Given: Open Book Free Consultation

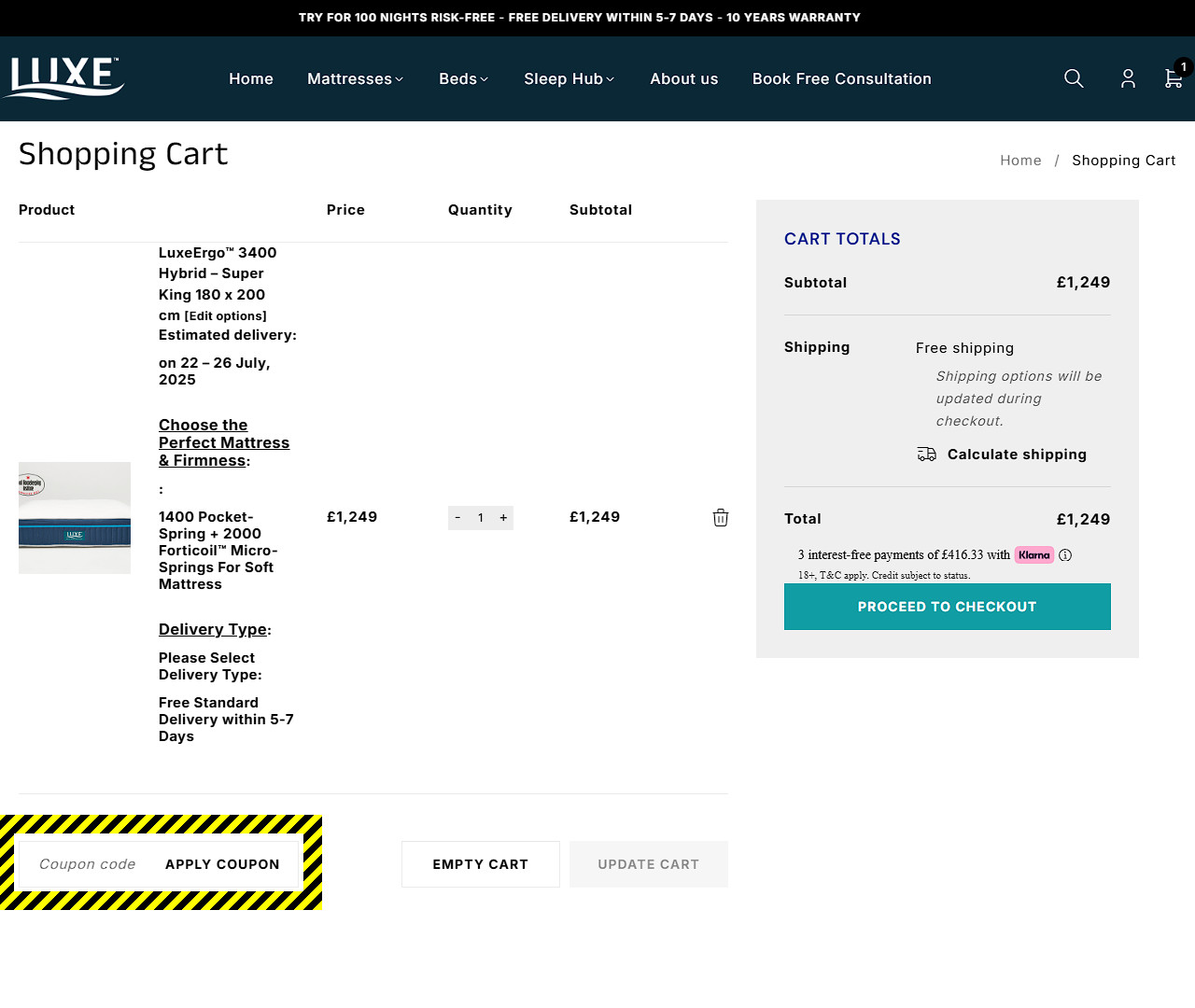Looking at the screenshot, I should click(x=842, y=79).
